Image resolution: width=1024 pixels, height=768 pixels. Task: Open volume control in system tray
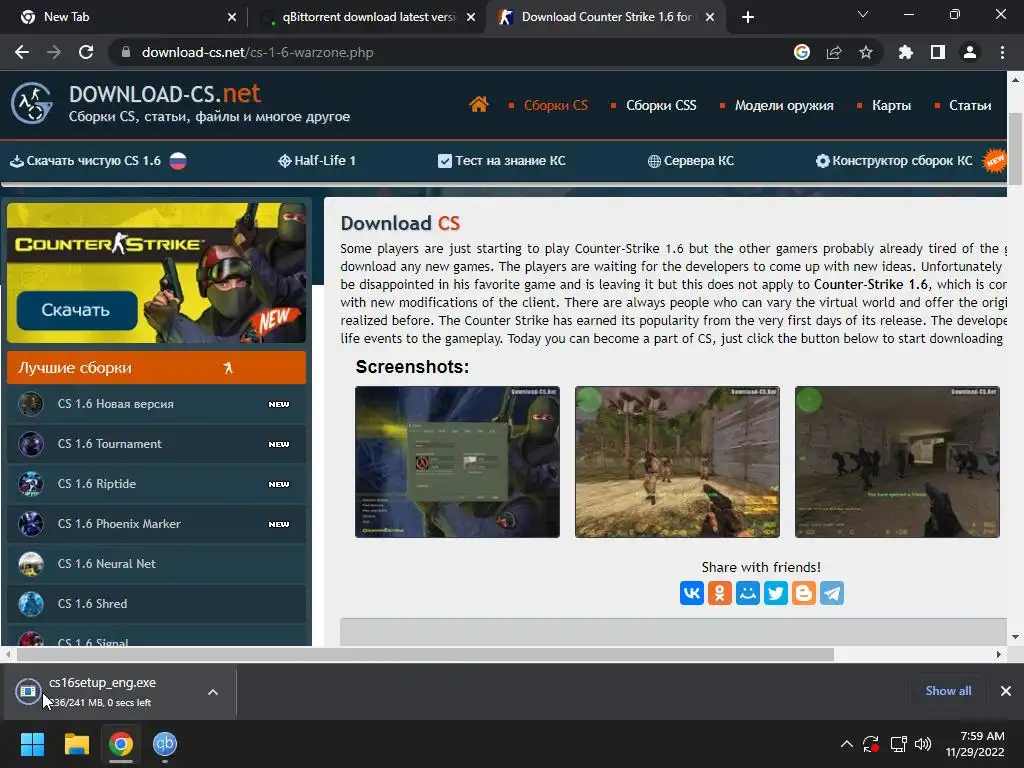(x=923, y=744)
